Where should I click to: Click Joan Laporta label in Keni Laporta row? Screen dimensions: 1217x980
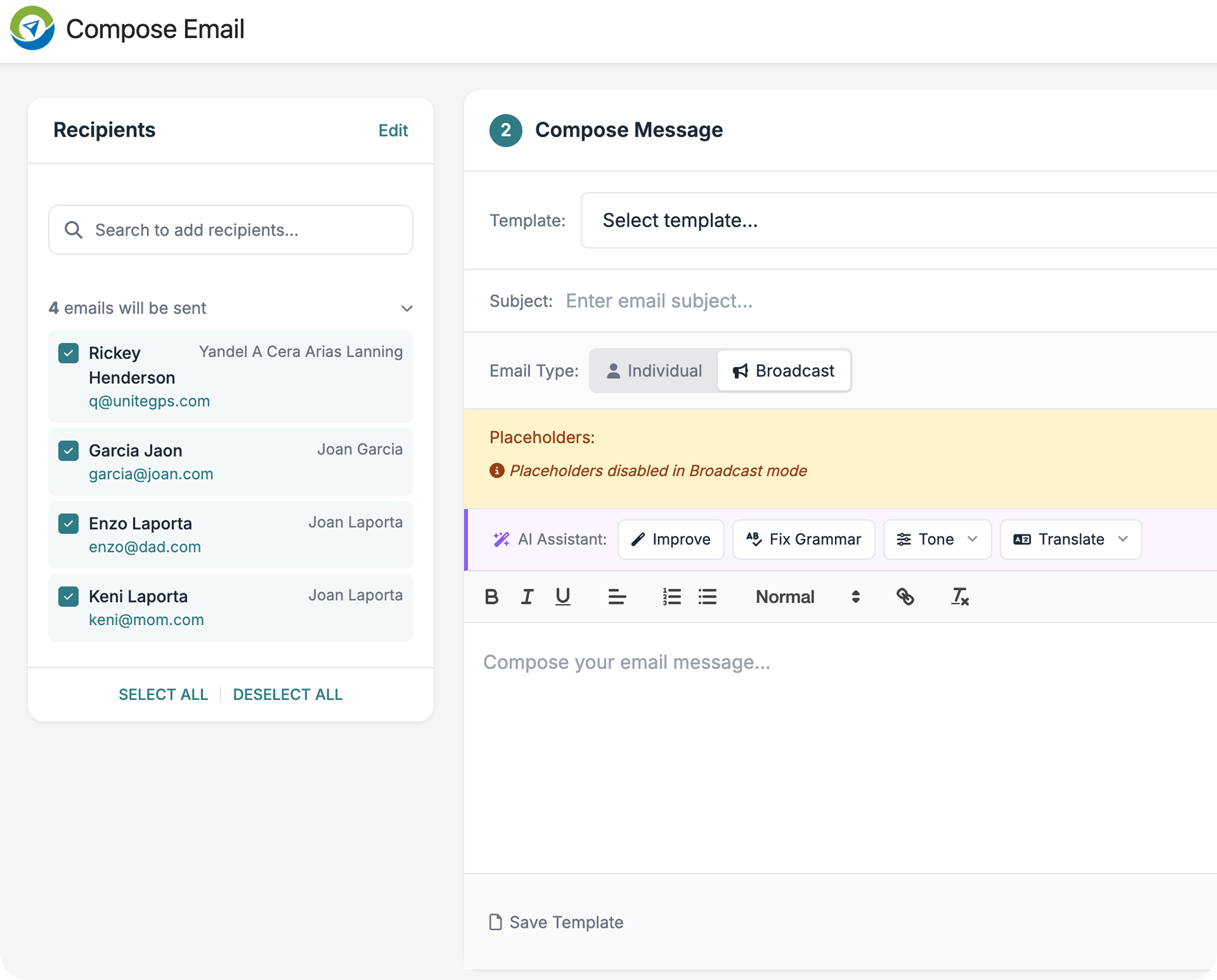pos(356,595)
